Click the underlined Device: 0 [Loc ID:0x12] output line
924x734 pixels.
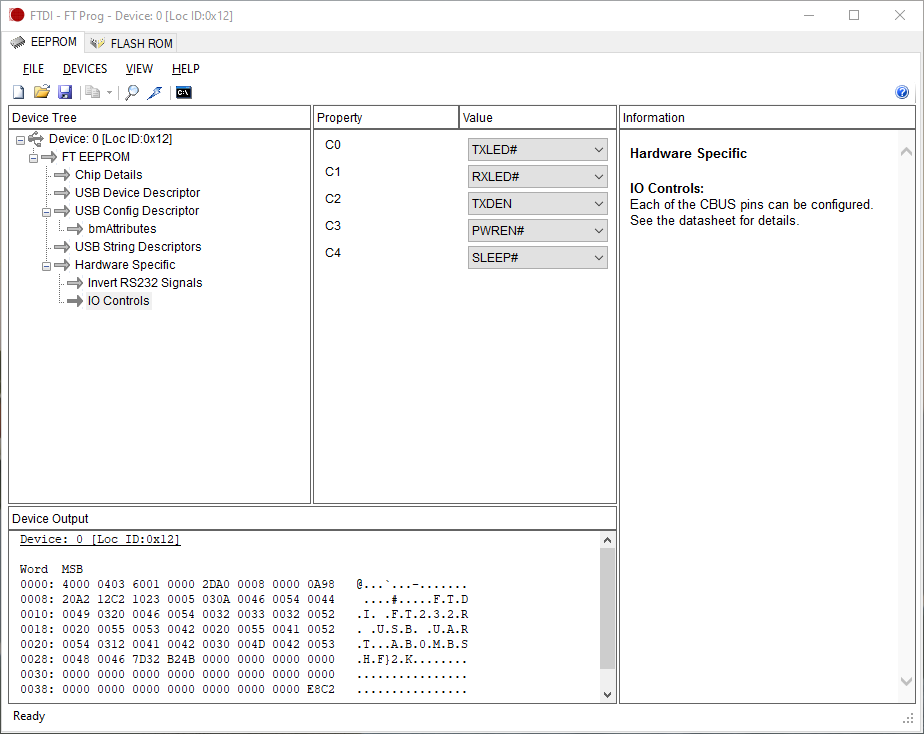pyautogui.click(x=100, y=540)
